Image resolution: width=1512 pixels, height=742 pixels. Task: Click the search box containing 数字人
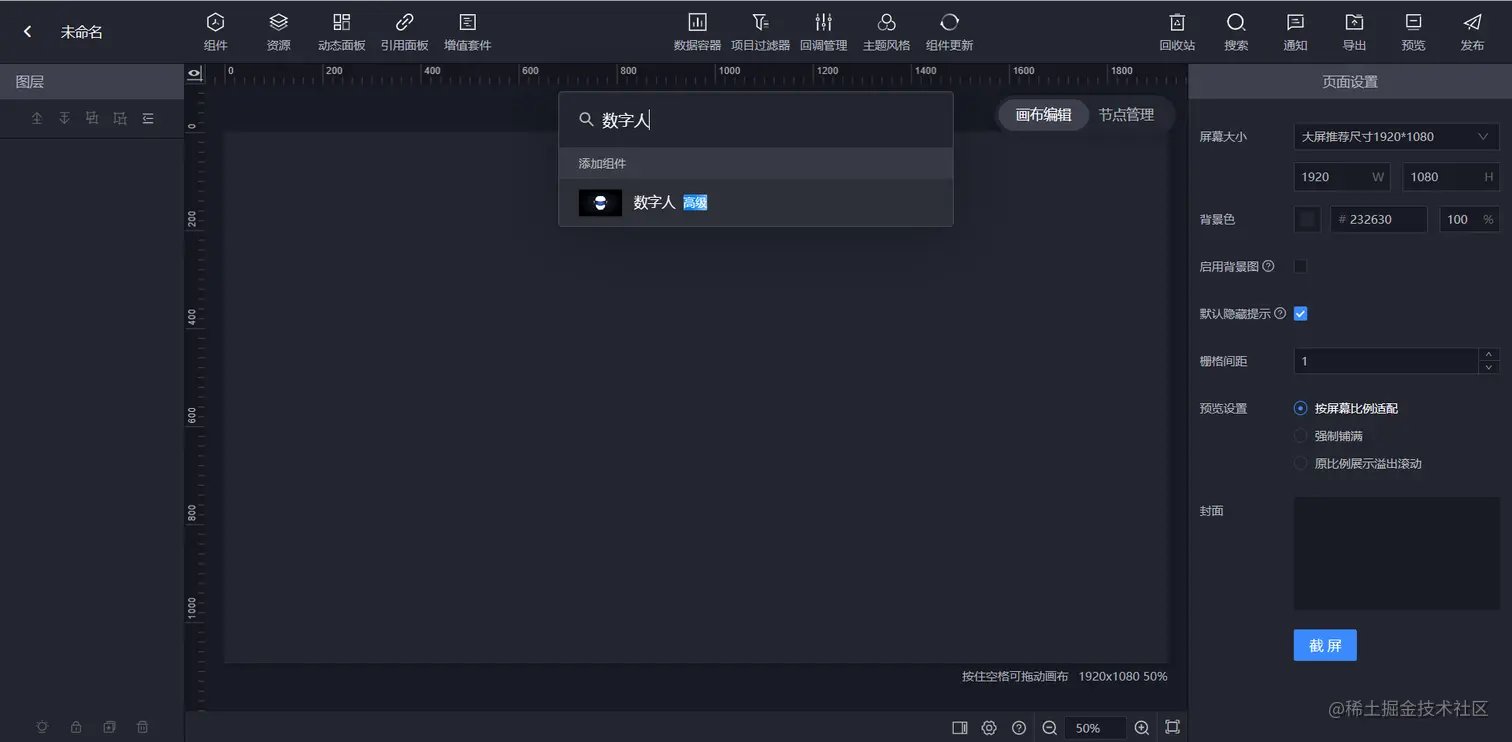pos(756,120)
